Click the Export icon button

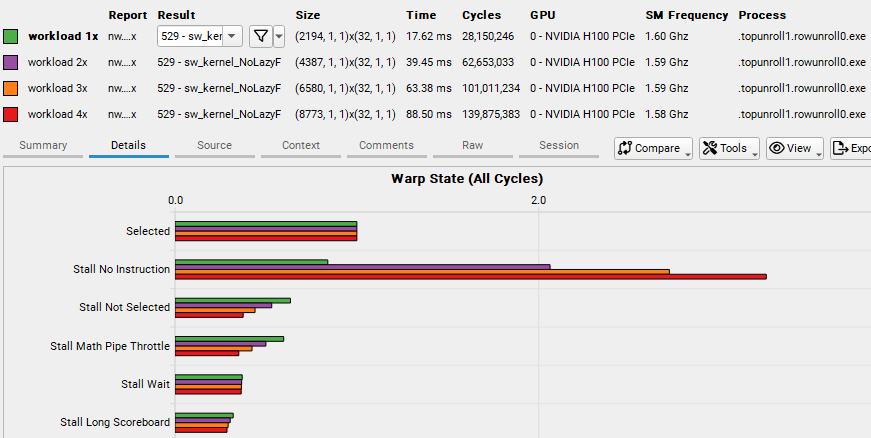pyautogui.click(x=850, y=148)
